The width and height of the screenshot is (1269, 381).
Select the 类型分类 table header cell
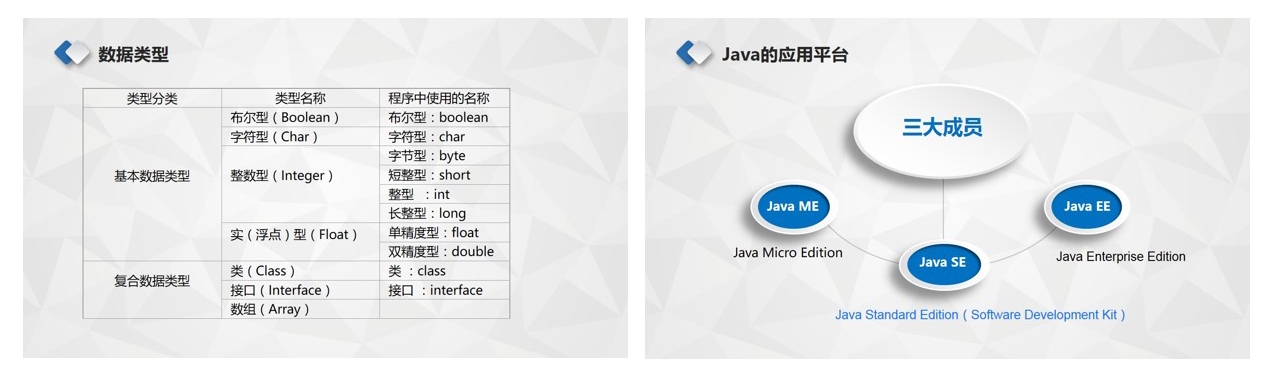[152, 98]
